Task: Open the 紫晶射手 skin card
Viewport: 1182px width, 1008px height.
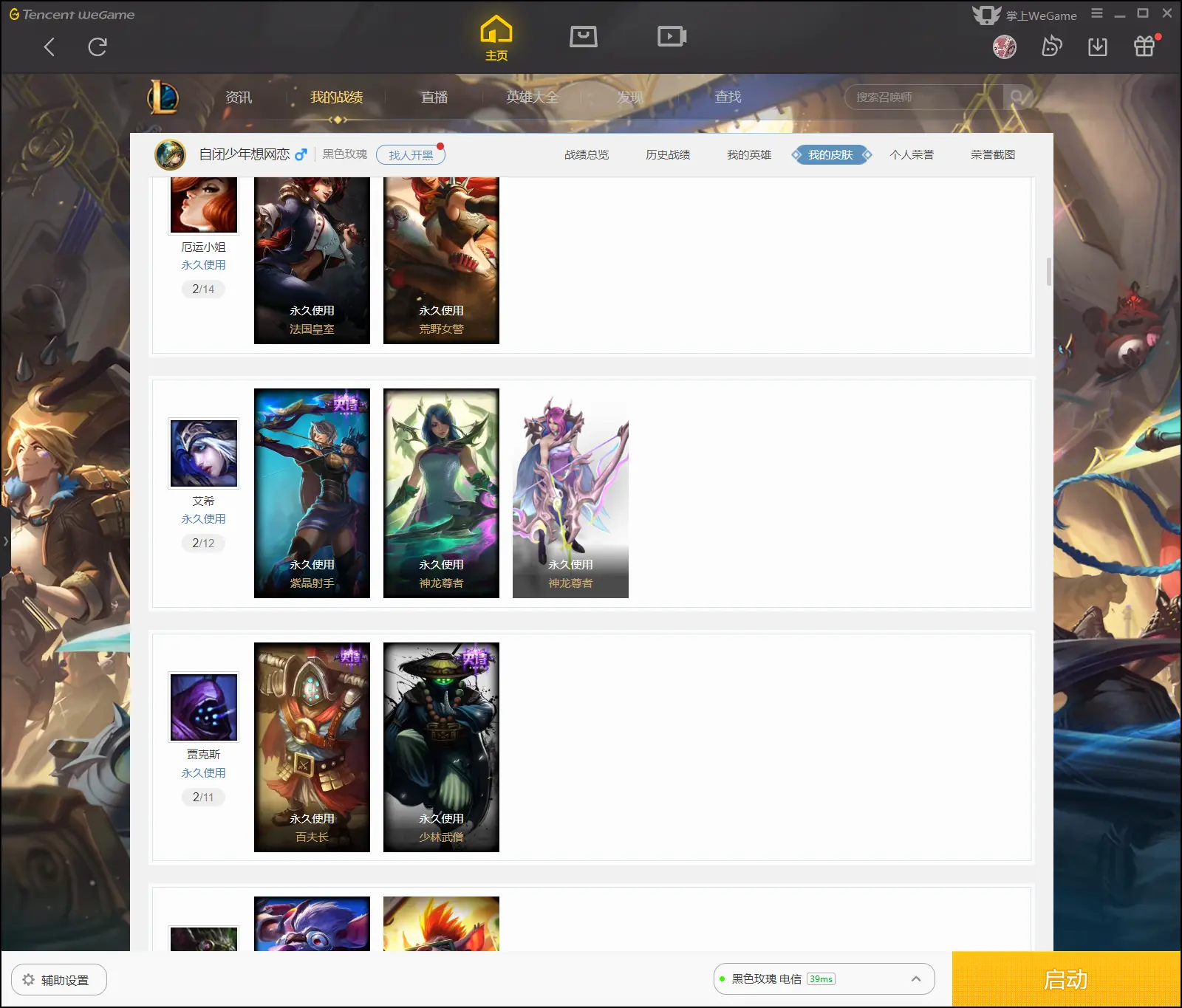Action: pos(312,493)
